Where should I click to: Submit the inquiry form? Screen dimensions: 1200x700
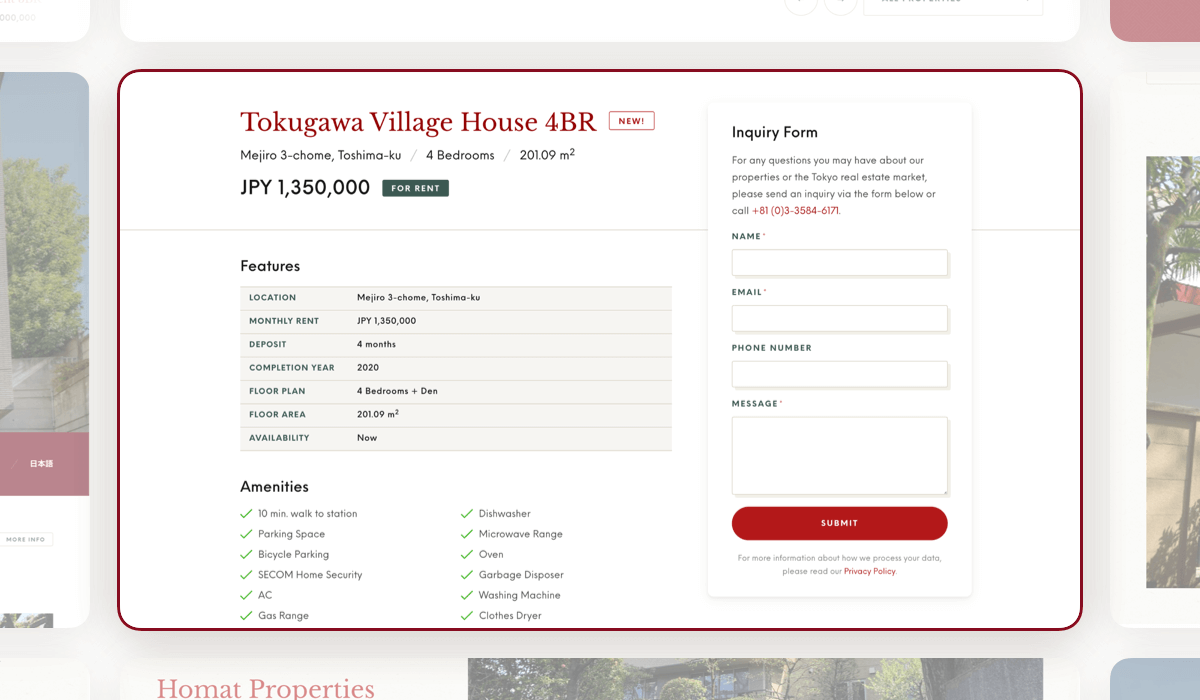[x=839, y=523]
